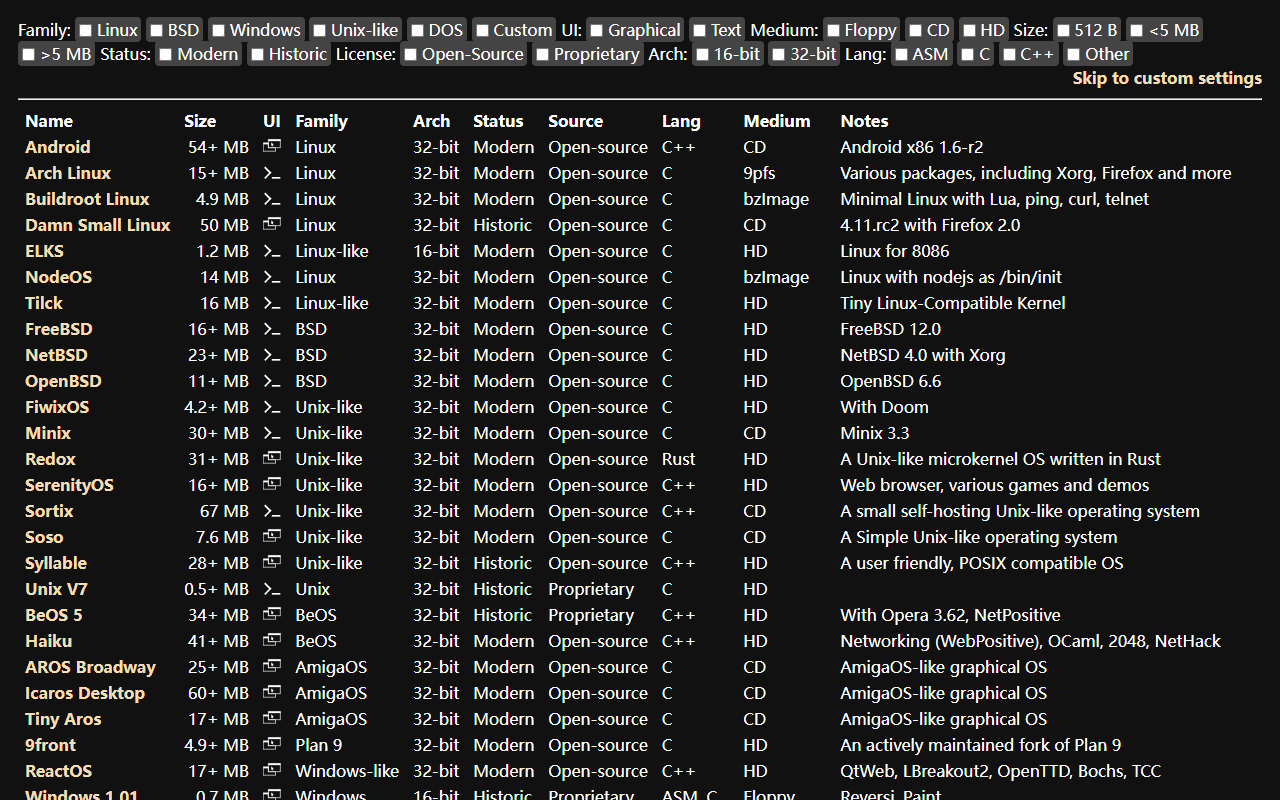
Task: Click text-mode UI icon in Minix row
Action: pos(272,433)
